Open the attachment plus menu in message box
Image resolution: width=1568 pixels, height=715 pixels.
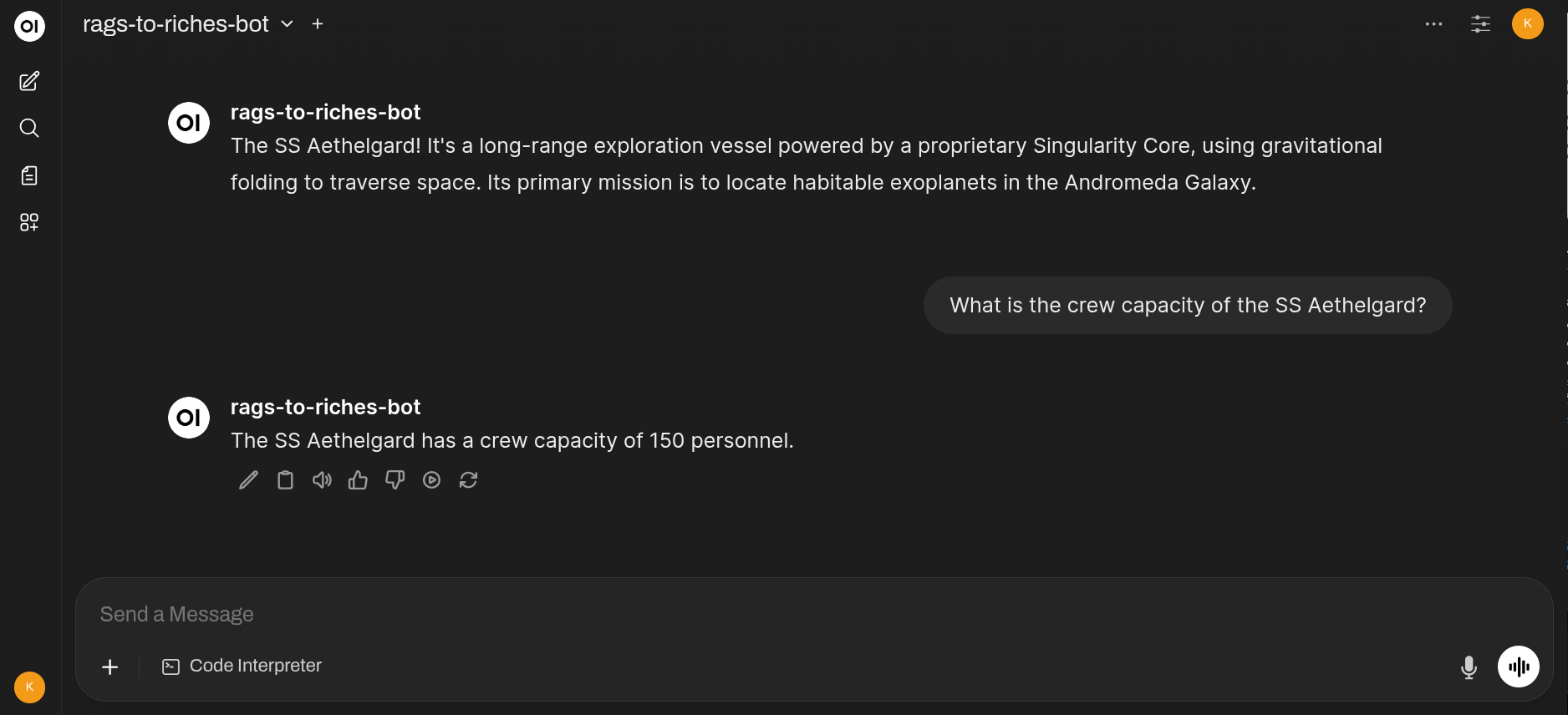pos(109,667)
